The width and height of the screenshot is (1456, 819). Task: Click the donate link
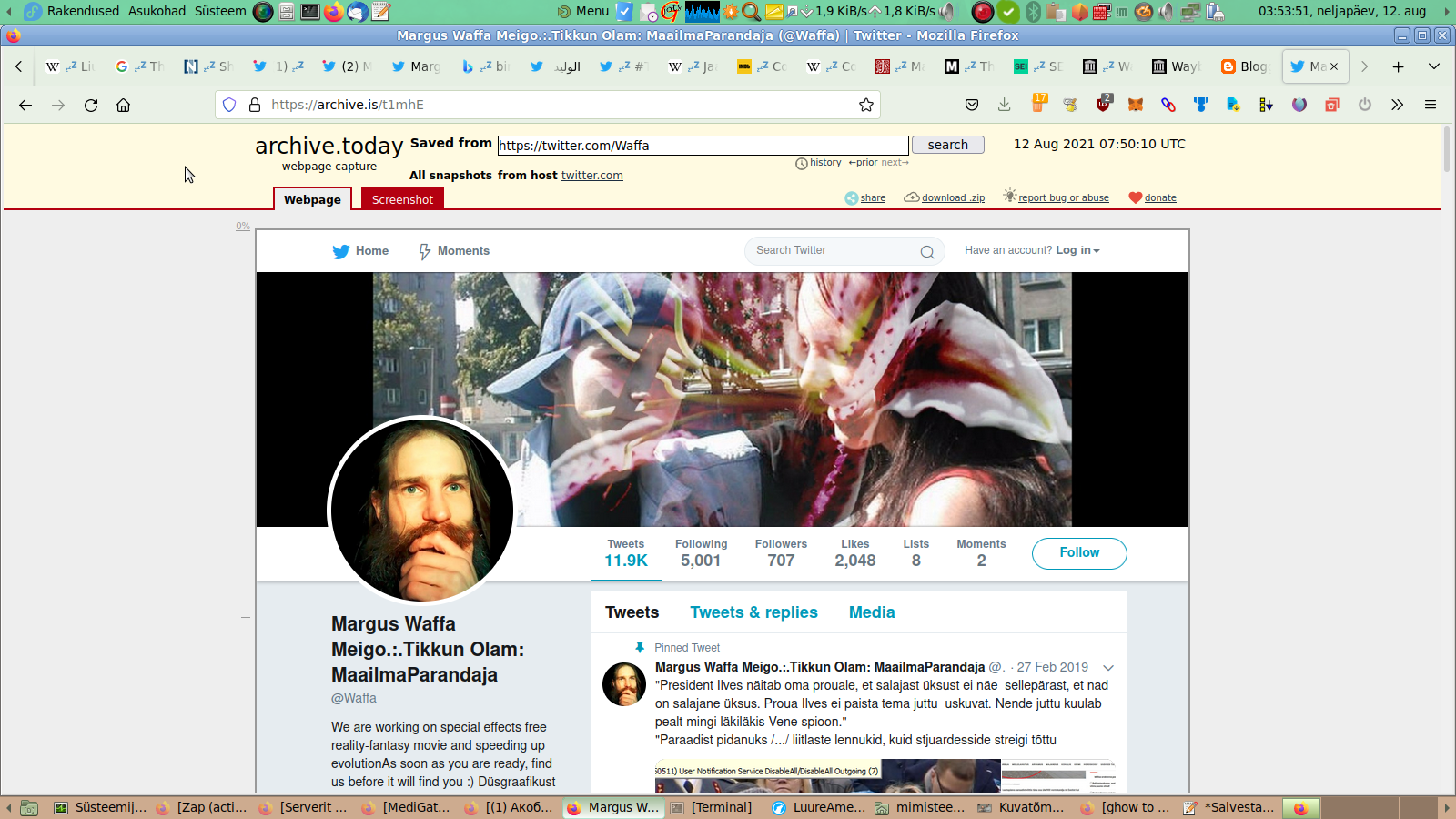click(x=1160, y=197)
